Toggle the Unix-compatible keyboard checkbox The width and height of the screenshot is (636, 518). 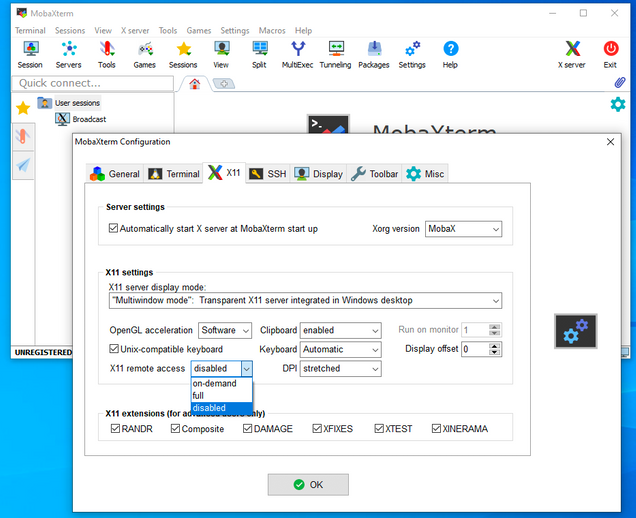click(x=114, y=350)
